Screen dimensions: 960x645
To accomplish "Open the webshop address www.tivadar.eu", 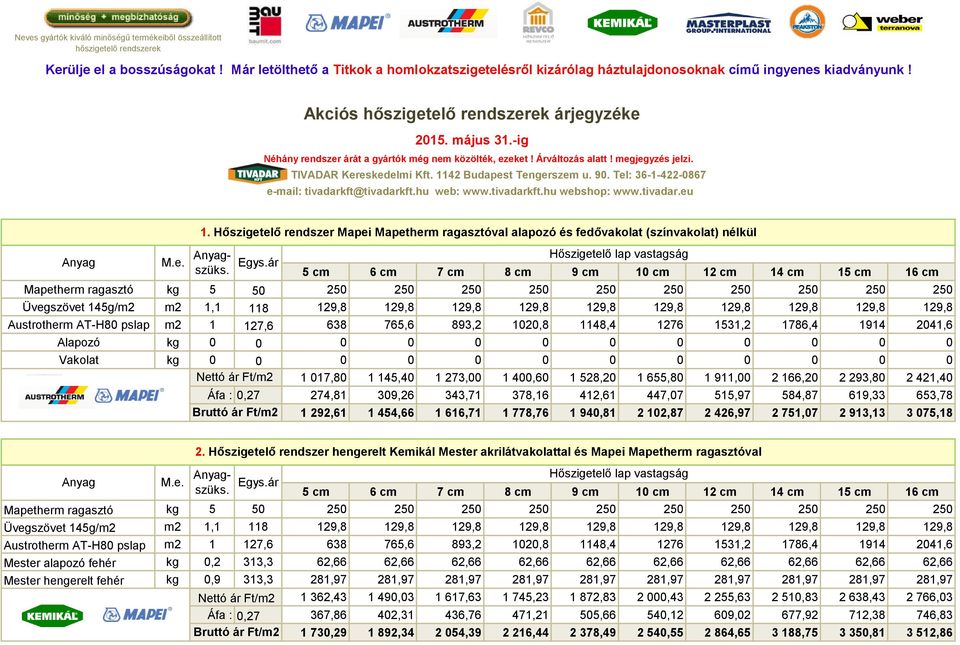I will point(653,191).
